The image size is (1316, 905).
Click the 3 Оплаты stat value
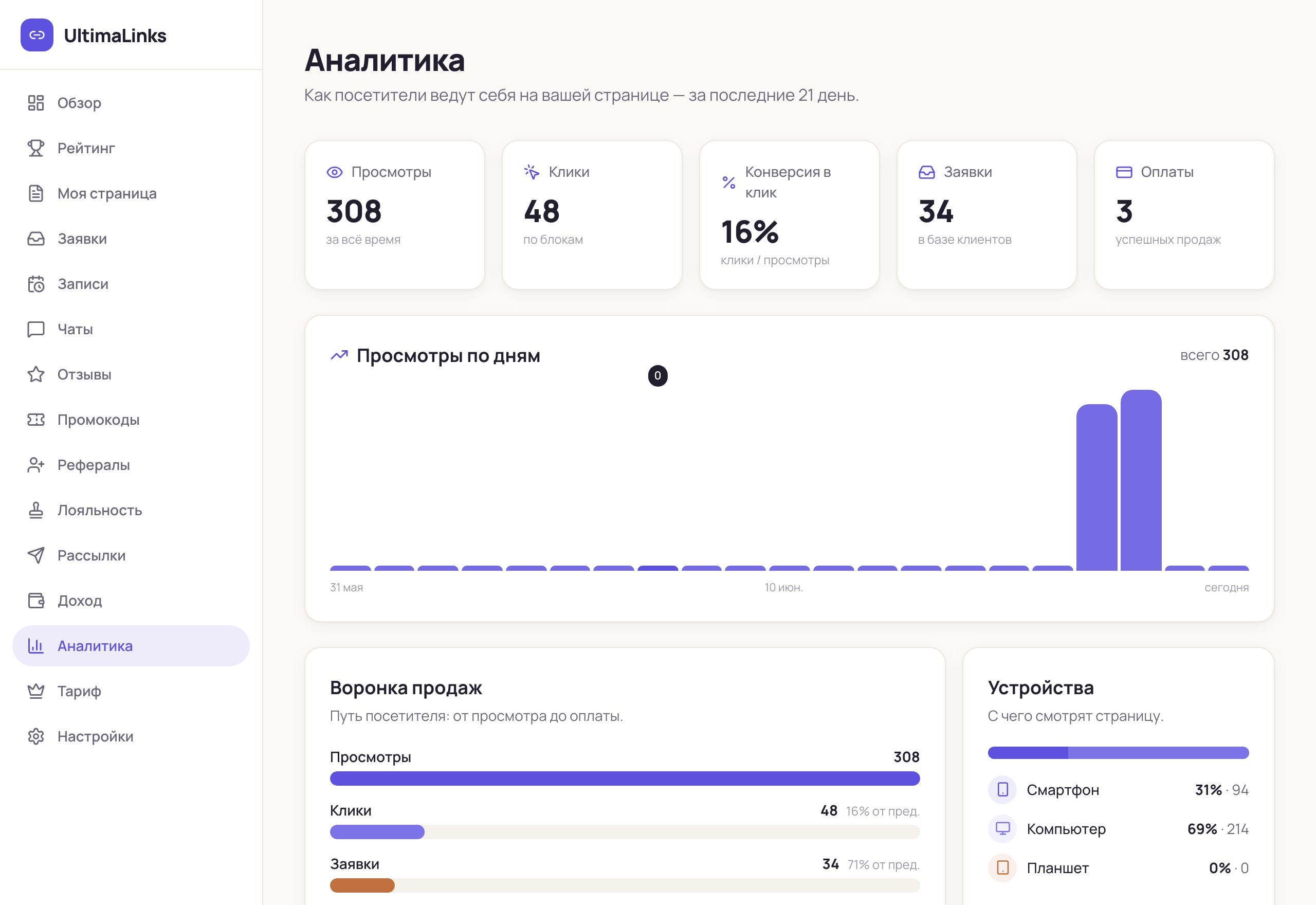[x=1124, y=211]
